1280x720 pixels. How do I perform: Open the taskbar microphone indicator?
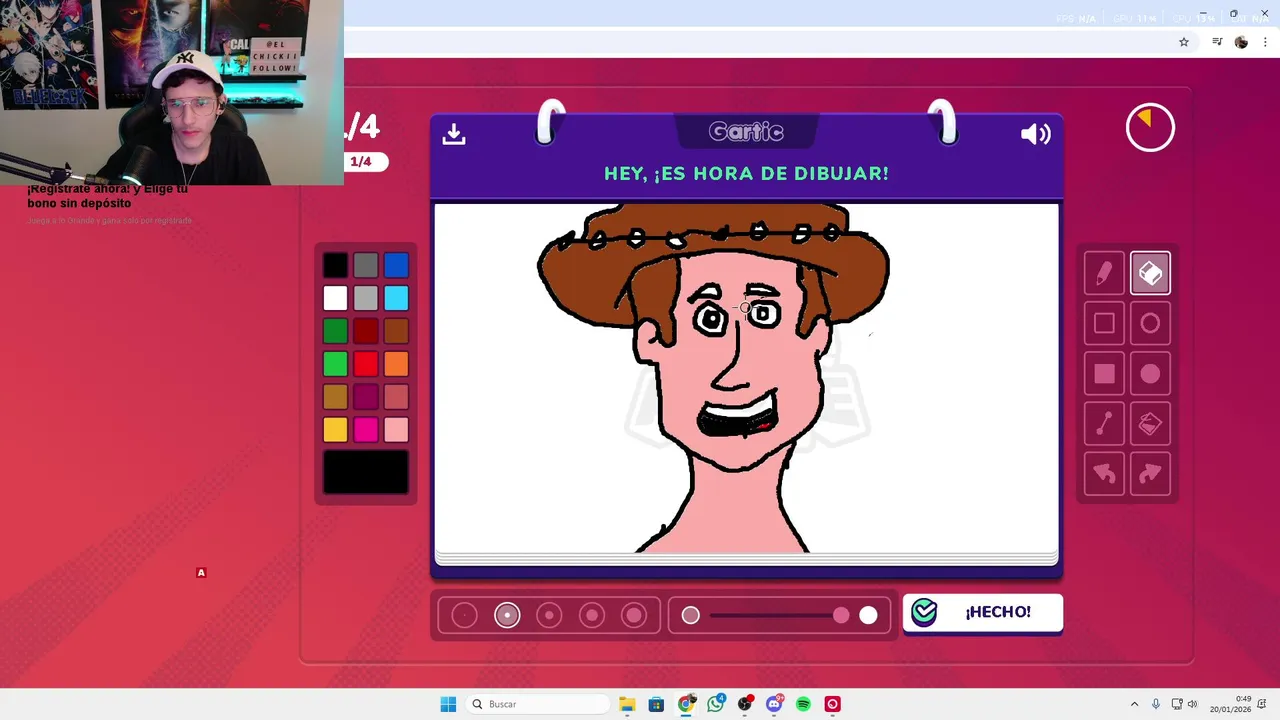tap(1156, 704)
